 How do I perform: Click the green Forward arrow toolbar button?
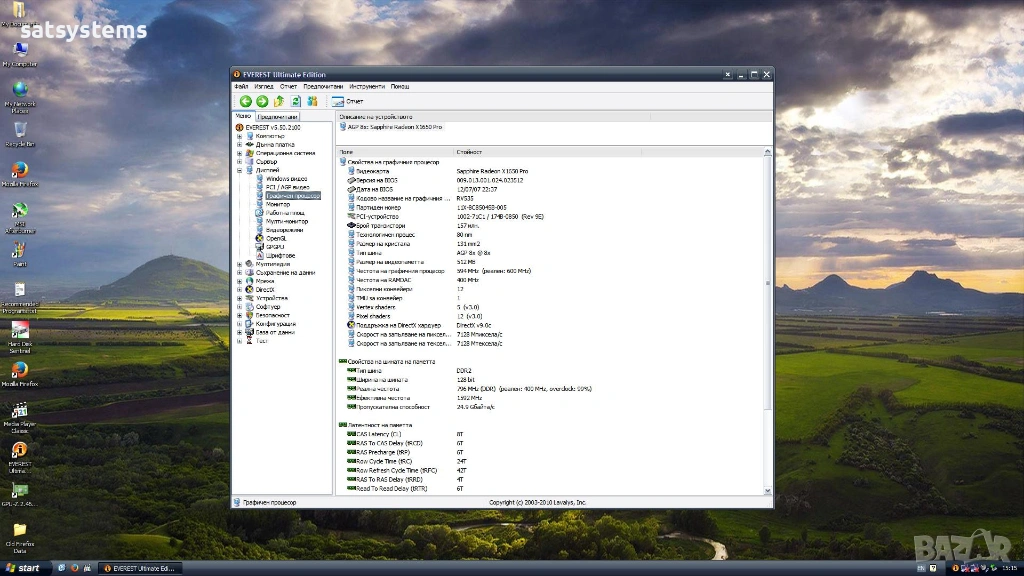262,101
